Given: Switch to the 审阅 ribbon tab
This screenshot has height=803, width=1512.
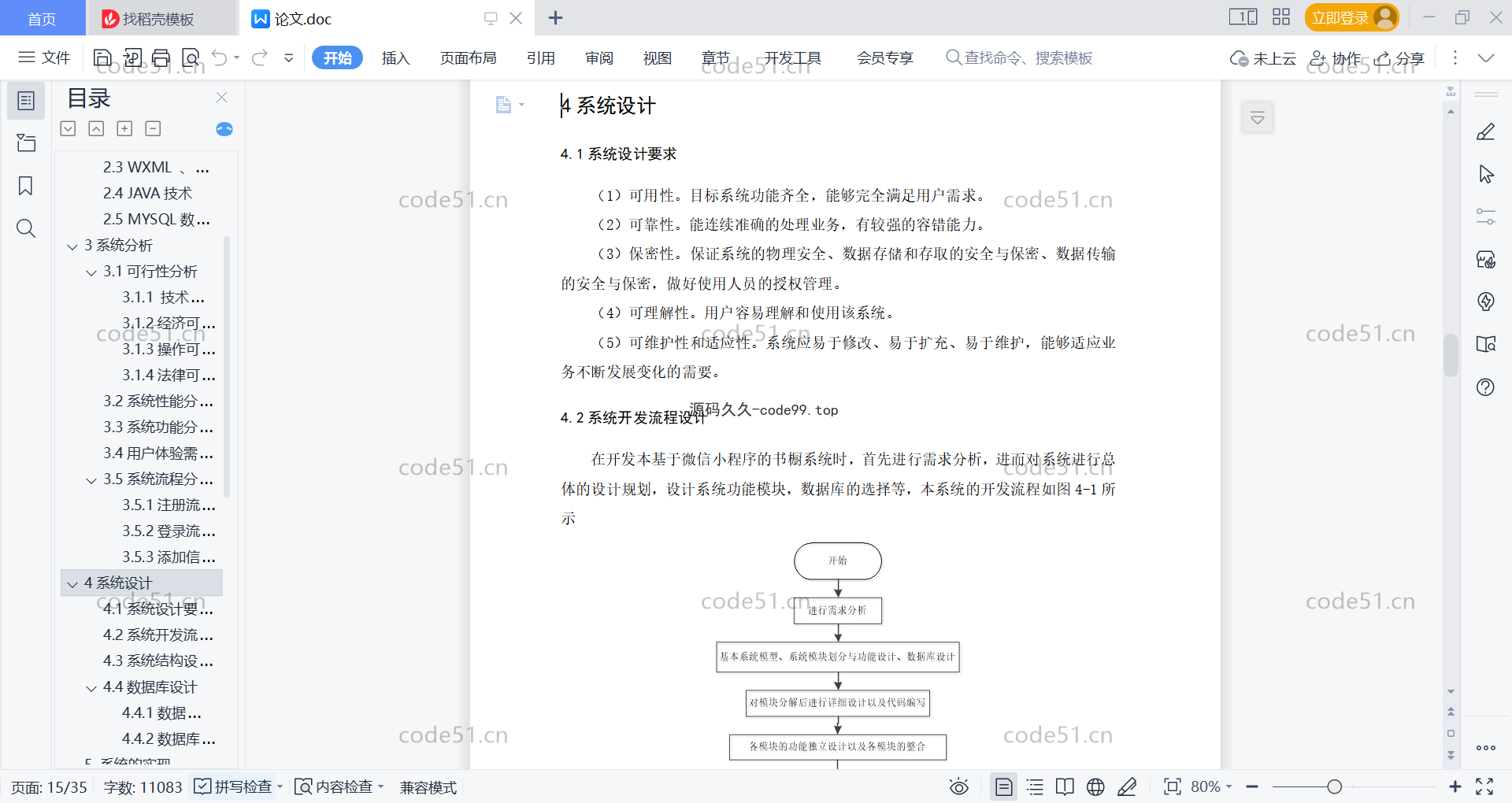Looking at the screenshot, I should (599, 57).
